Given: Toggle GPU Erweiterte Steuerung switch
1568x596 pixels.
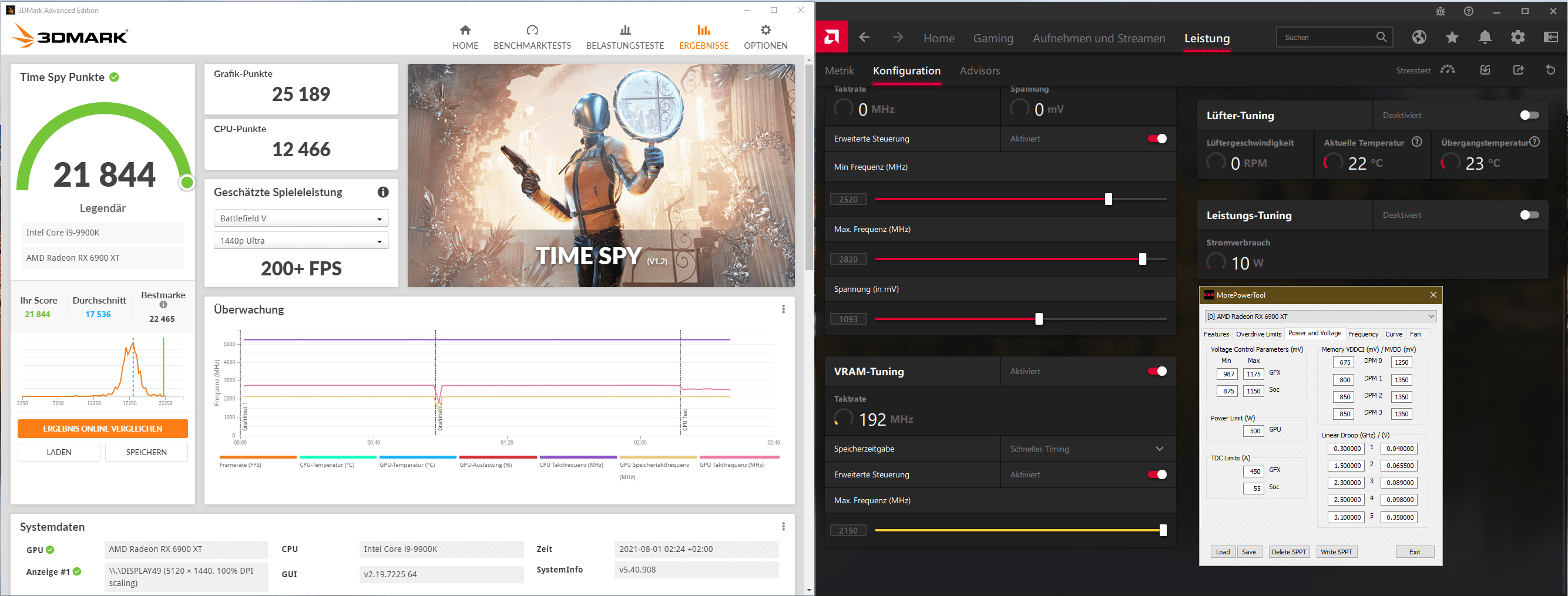Looking at the screenshot, I should click(1157, 139).
